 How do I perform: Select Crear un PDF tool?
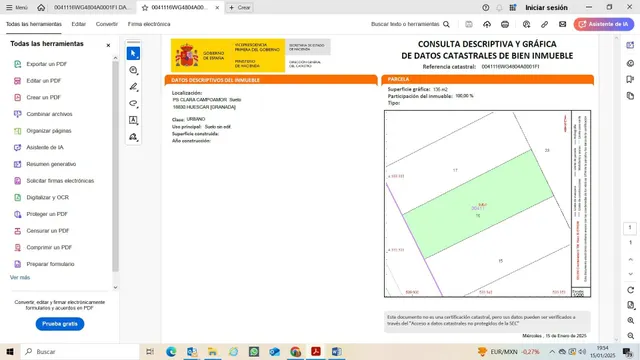[x=37, y=98]
